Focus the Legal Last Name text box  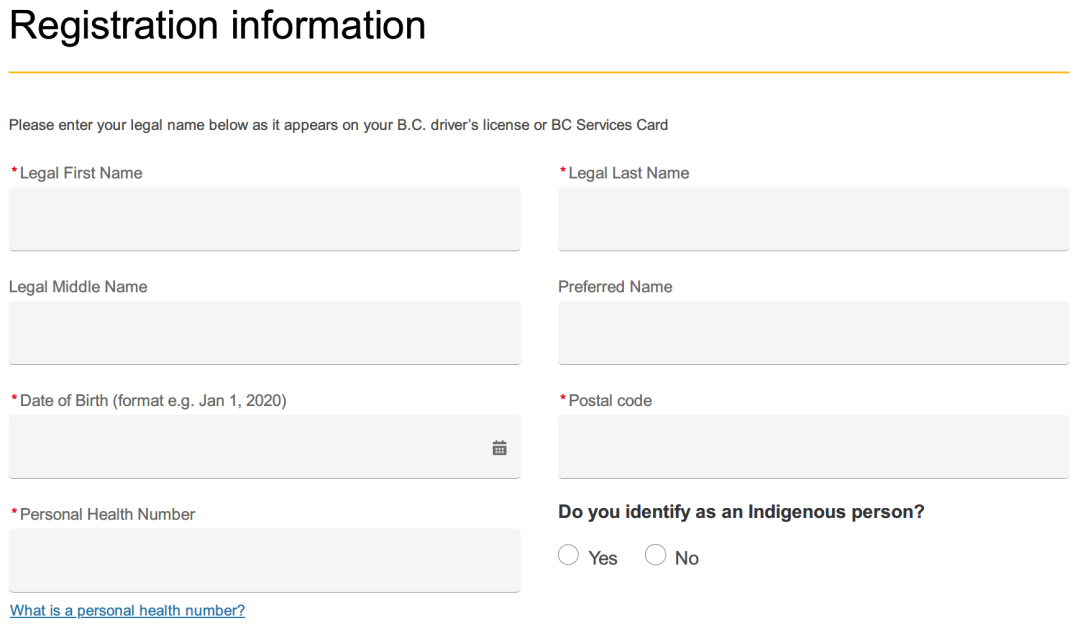(813, 219)
